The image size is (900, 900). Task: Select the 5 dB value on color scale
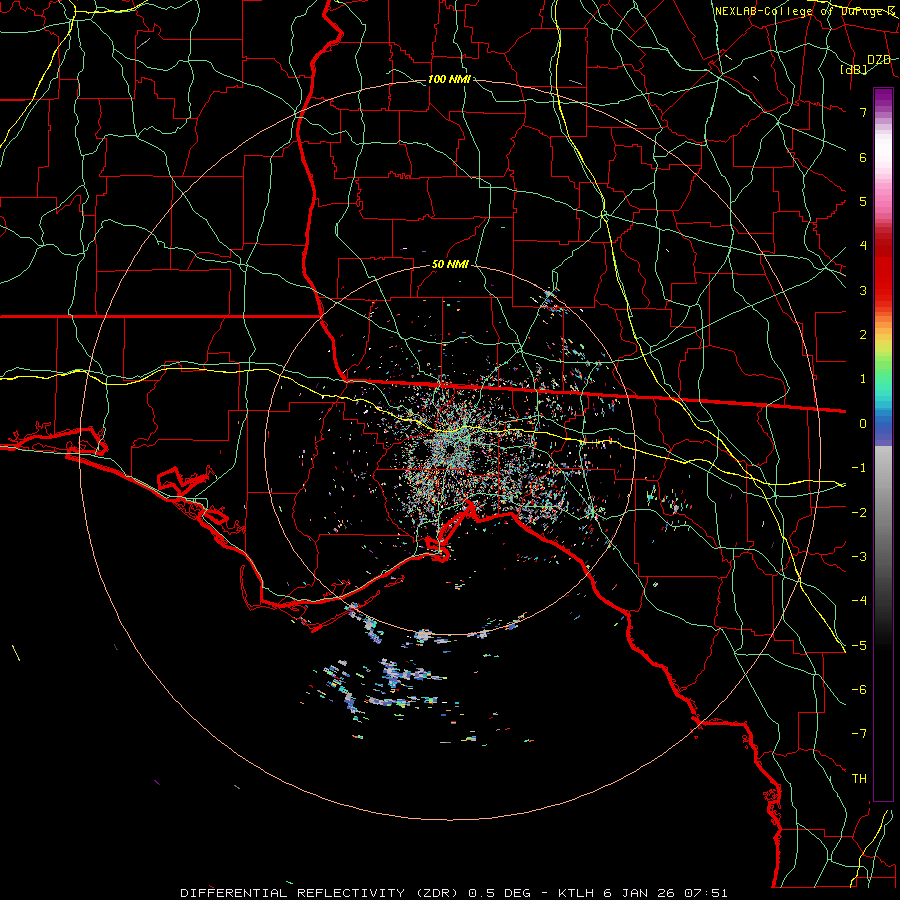(x=863, y=201)
